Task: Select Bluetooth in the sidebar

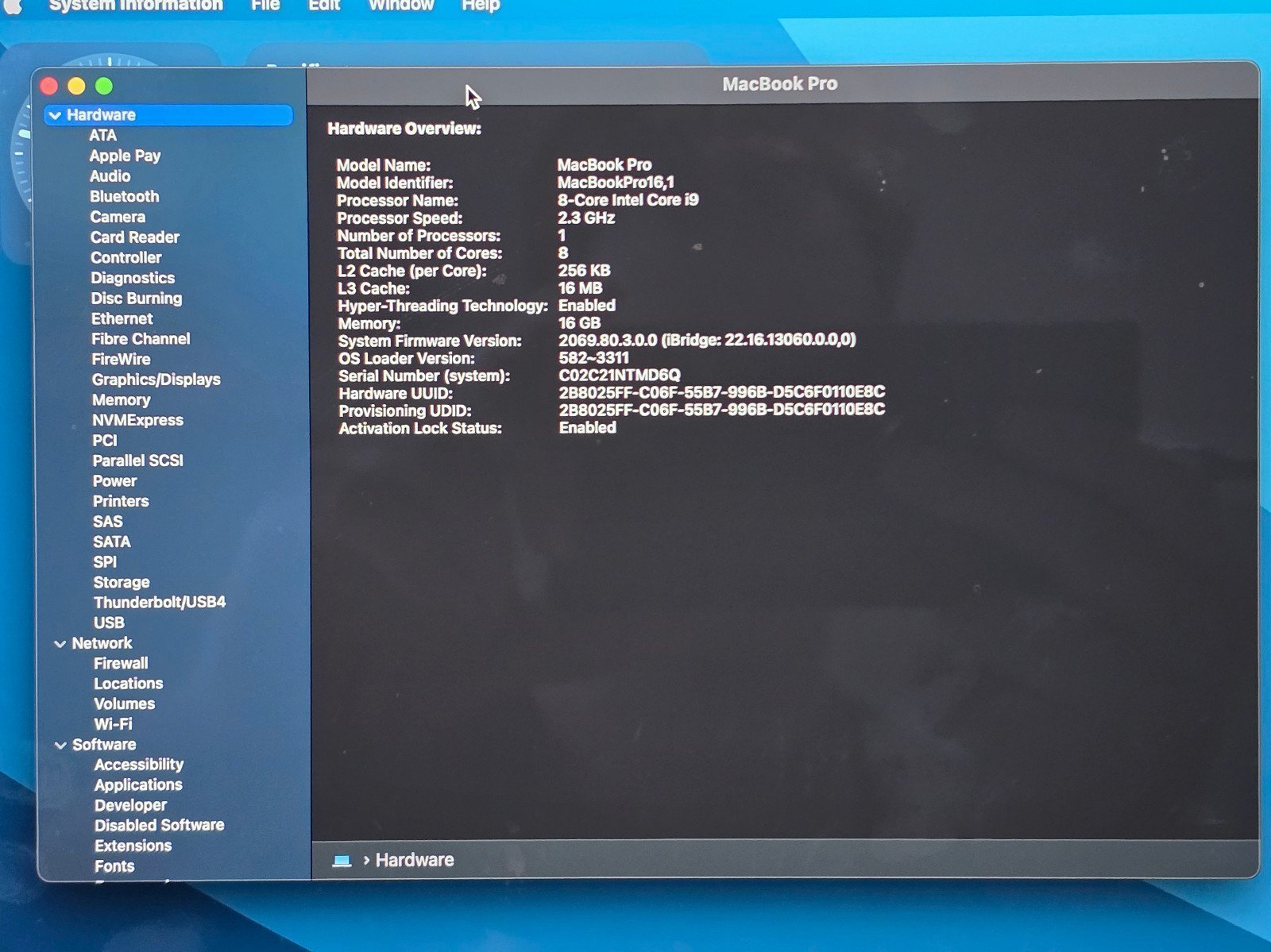Action: 124,197
